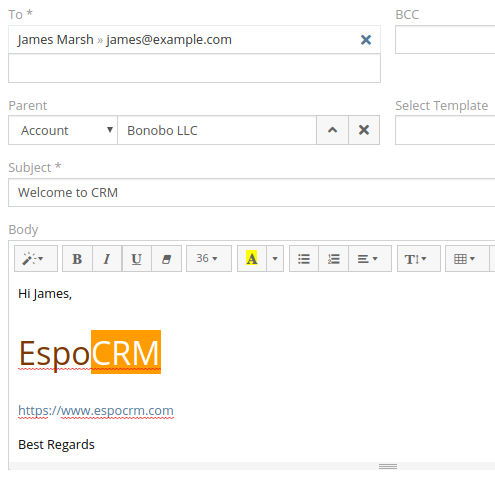Open the insert table dropdown
The width and height of the screenshot is (495, 480).
pos(467,259)
